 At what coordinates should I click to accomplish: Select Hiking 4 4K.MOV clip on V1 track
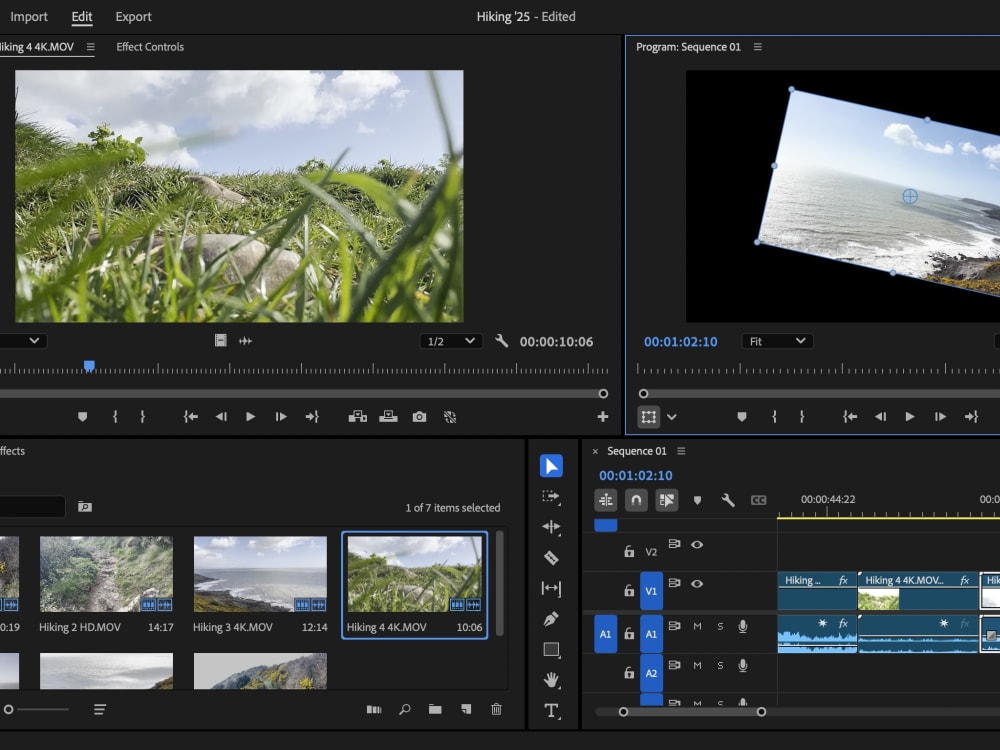pyautogui.click(x=918, y=591)
